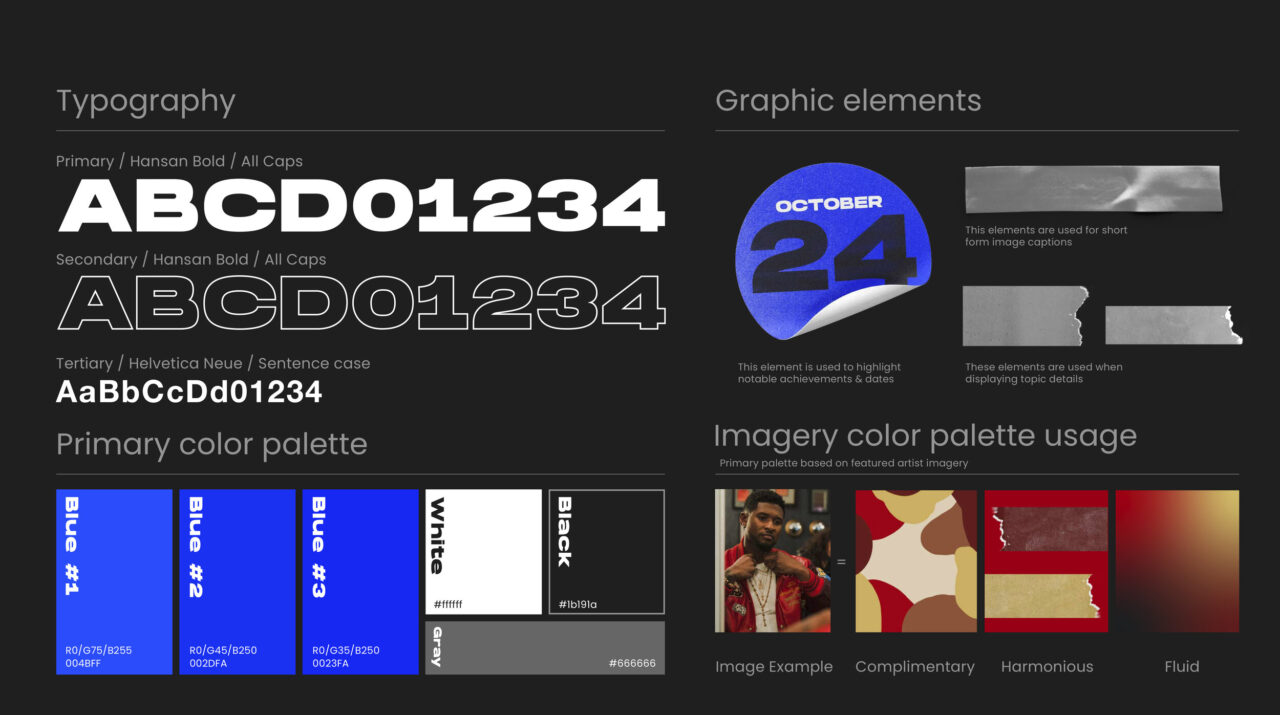Select the White #ffffff swatch
The image size is (1280, 715).
click(482, 550)
